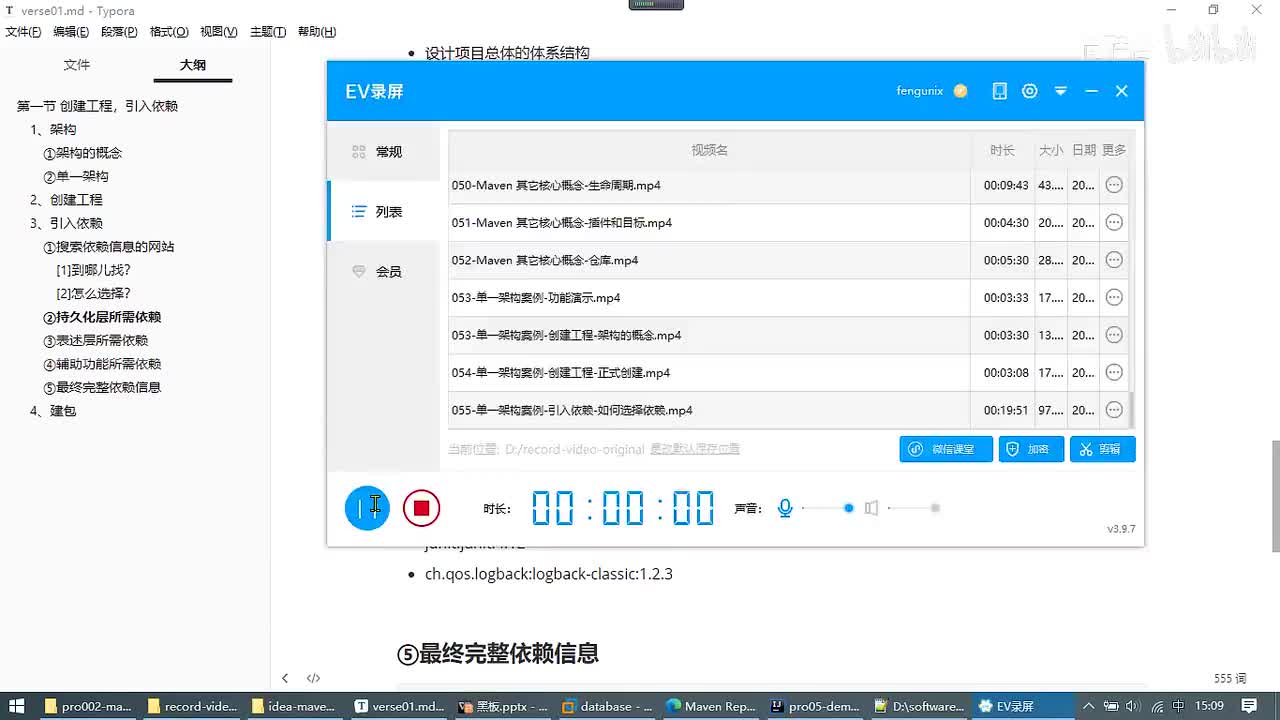
Task: Open more options for 055-如何选择依赖.mp4
Action: (x=1114, y=410)
